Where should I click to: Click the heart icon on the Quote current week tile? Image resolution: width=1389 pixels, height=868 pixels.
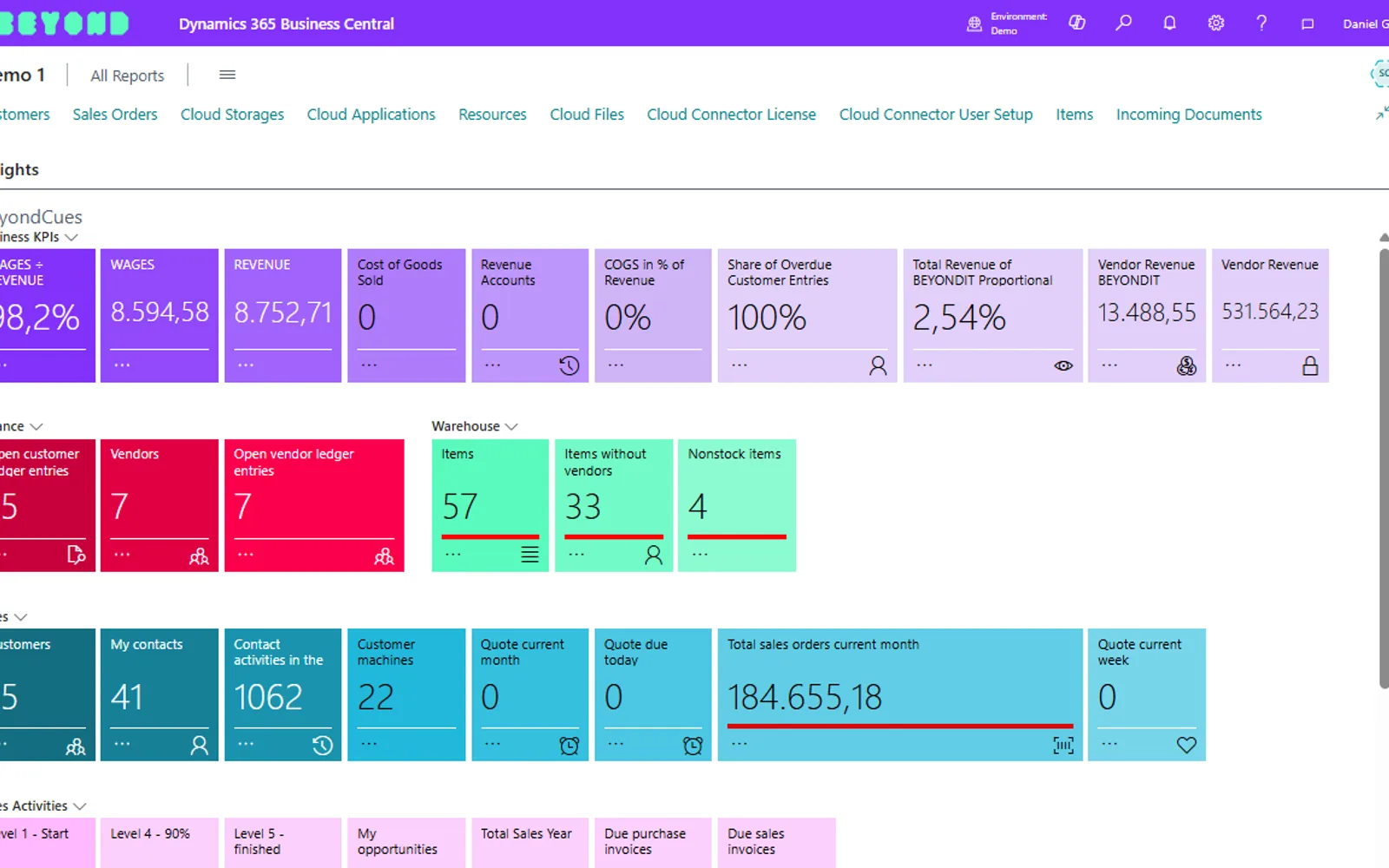point(1186,745)
